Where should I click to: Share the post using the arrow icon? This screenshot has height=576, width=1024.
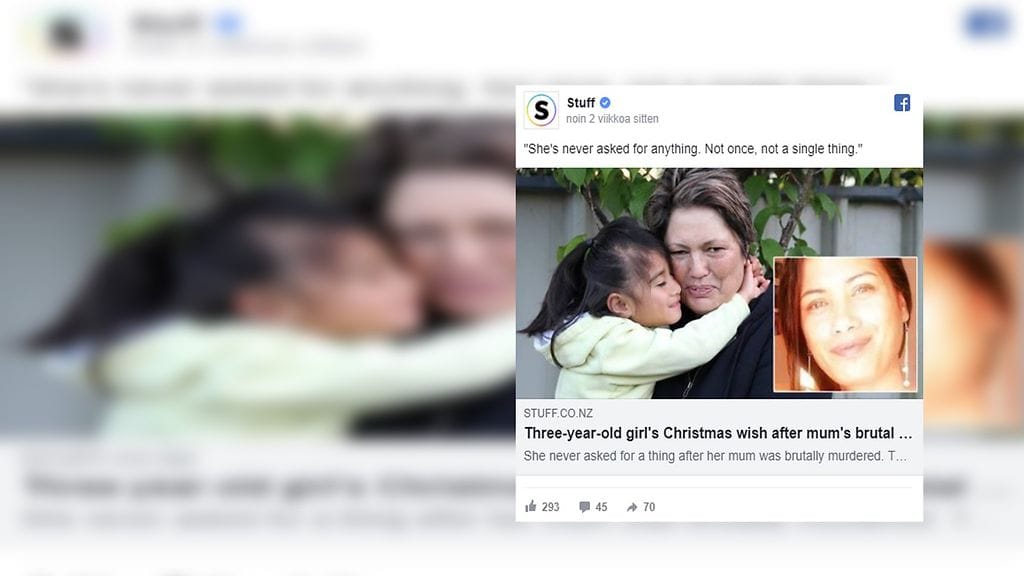[632, 507]
